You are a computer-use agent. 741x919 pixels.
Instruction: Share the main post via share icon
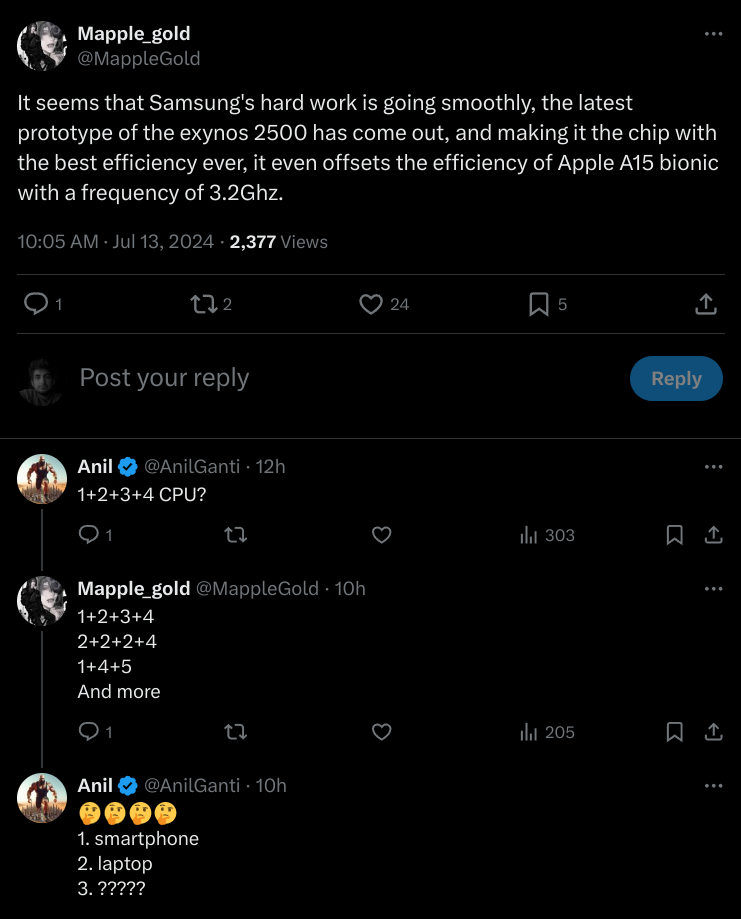(x=705, y=304)
